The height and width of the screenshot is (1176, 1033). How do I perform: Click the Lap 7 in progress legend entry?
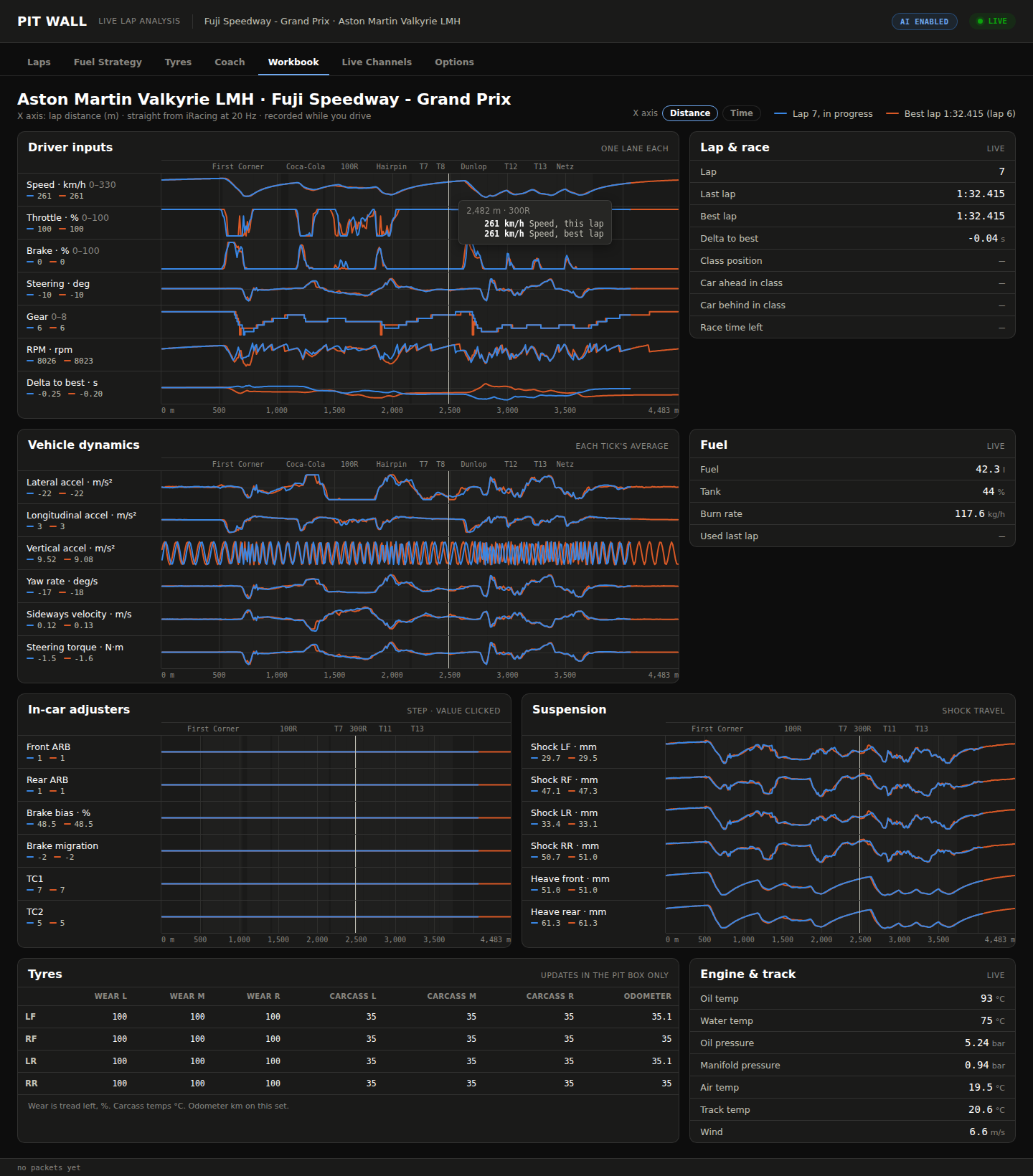click(824, 113)
